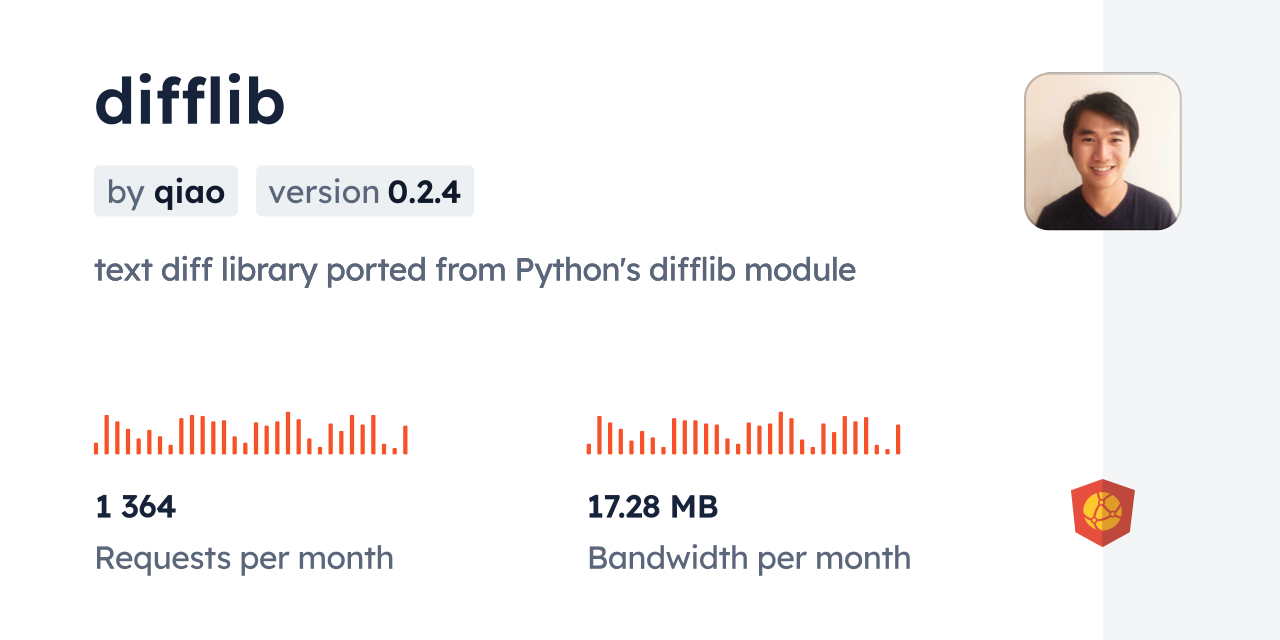The image size is (1280, 640).
Task: Click the package description text
Action: pyautogui.click(x=475, y=270)
